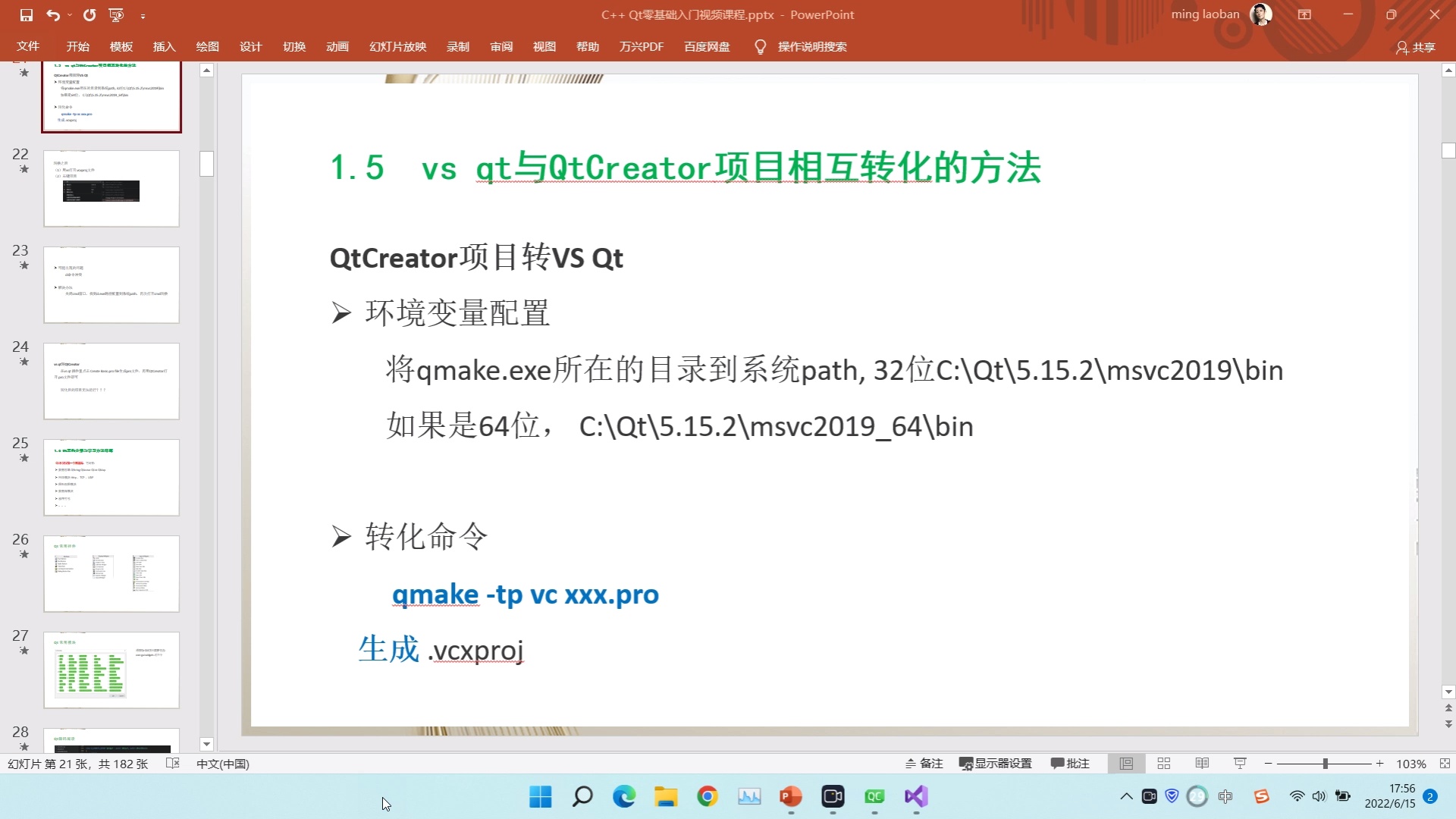This screenshot has height=819, width=1456.
Task: Launch PowerPoint from the taskbar
Action: point(790,797)
